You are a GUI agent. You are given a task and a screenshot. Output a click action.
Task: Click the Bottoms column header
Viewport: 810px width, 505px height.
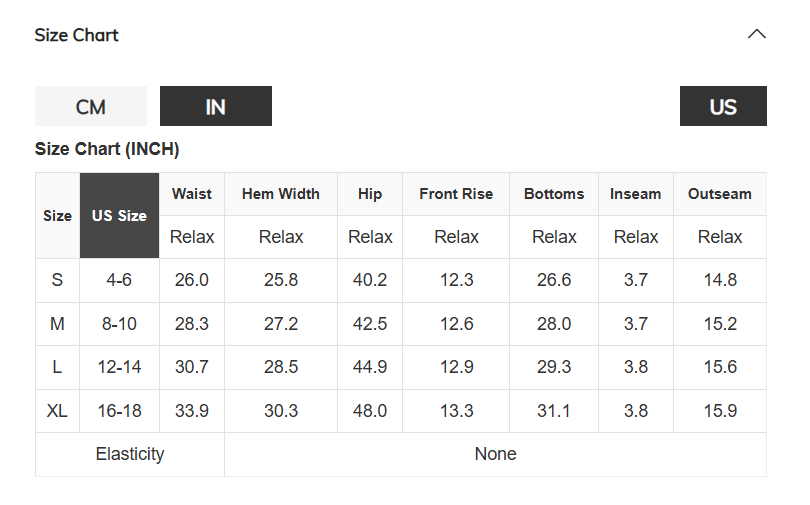click(x=554, y=194)
